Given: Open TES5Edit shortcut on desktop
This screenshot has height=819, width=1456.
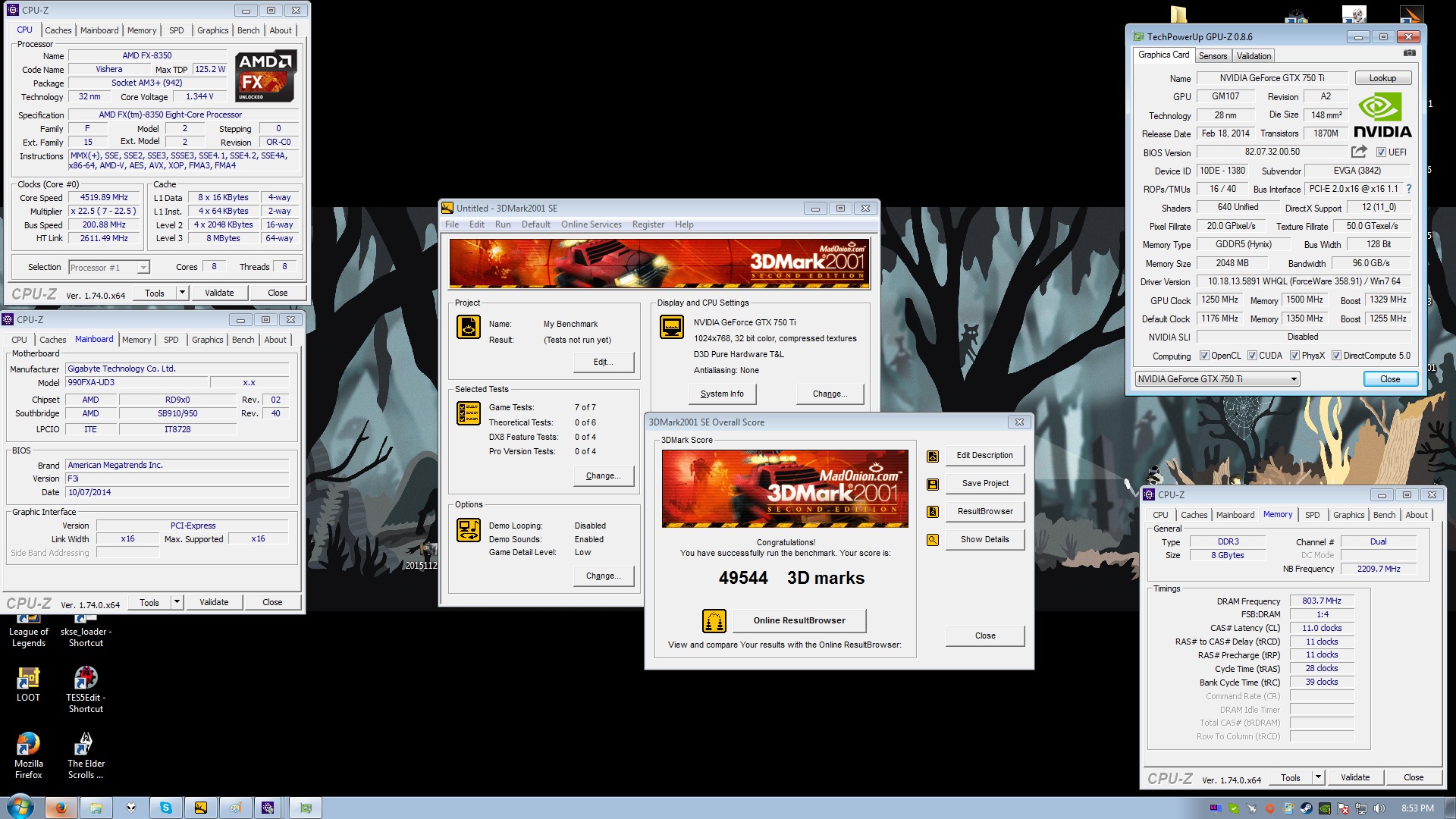Looking at the screenshot, I should 86,689.
